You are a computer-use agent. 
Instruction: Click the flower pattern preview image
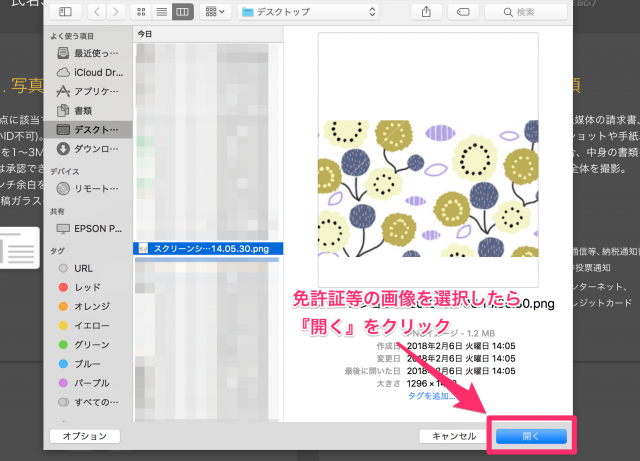tap(428, 188)
